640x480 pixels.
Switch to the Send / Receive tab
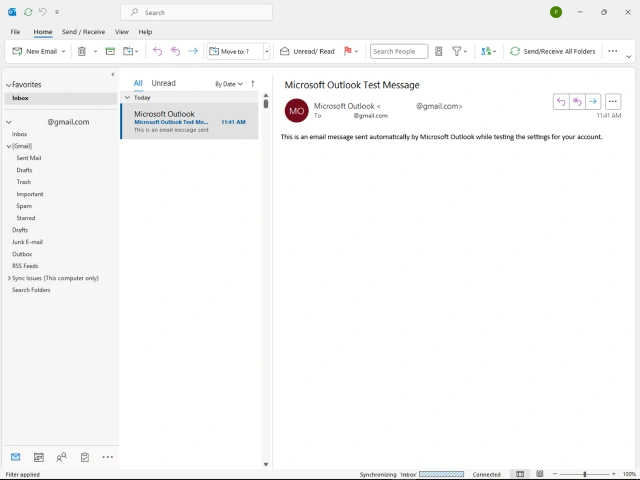click(83, 32)
